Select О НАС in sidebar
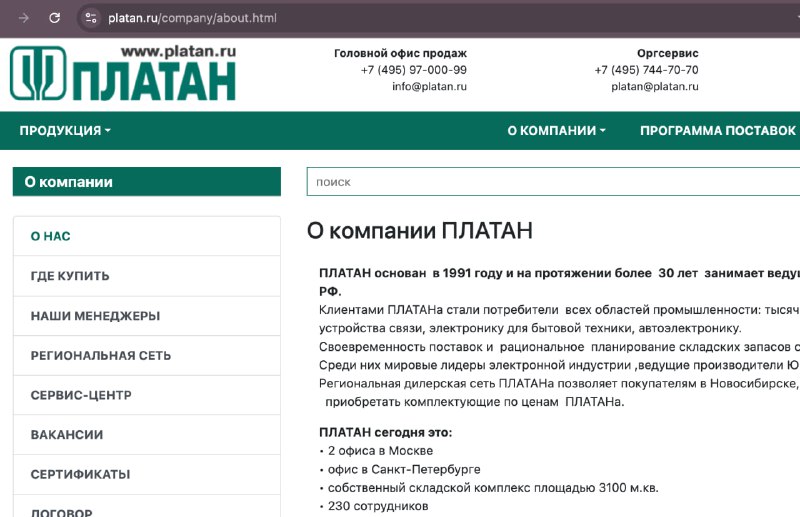800x517 pixels. click(147, 236)
